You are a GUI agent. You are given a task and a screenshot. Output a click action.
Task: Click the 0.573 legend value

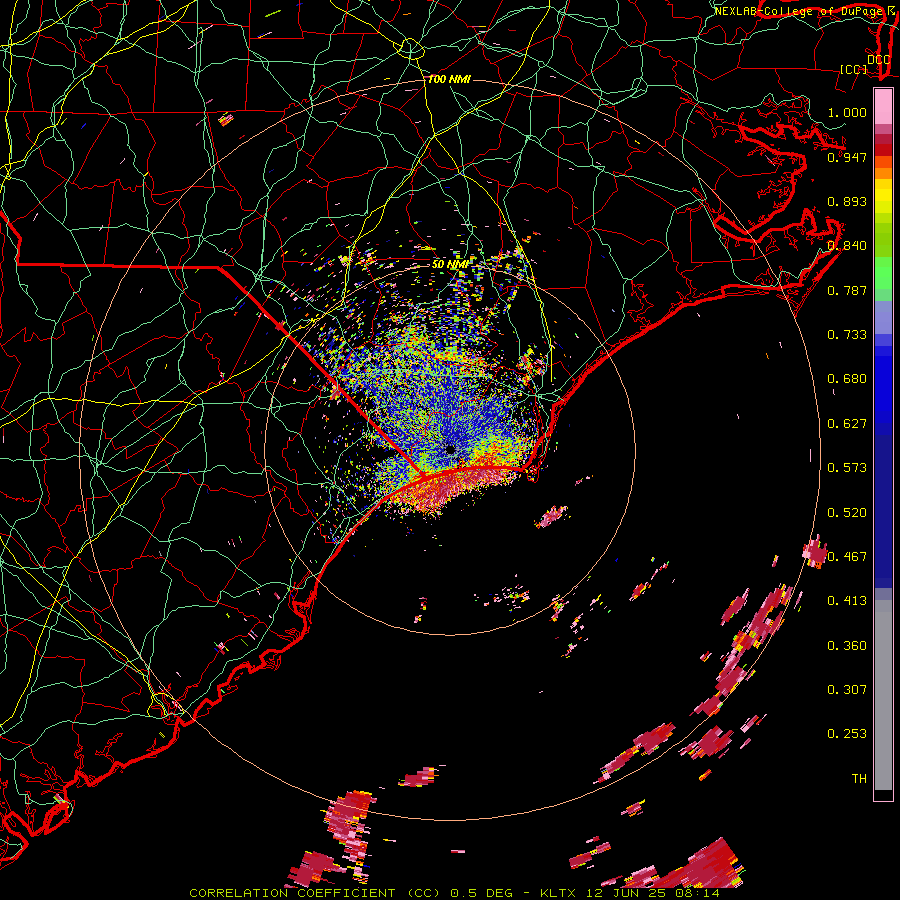pos(847,468)
